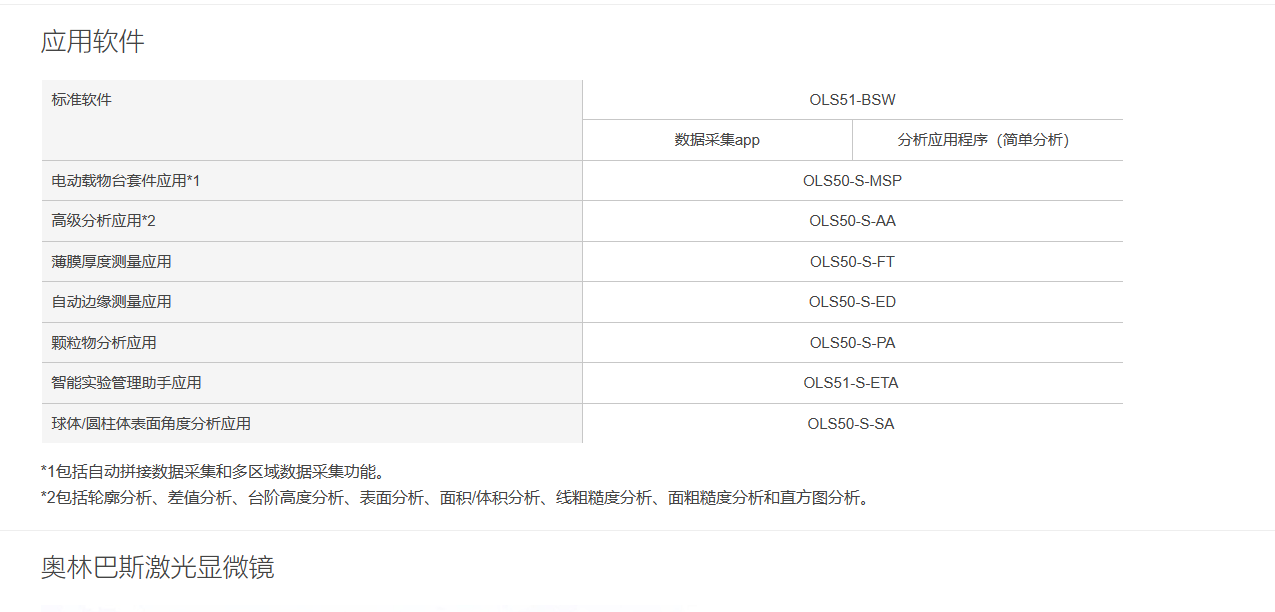Select the 球体/圆柱体表面角度分析应用 row label
This screenshot has height=612, width=1275.
point(151,424)
